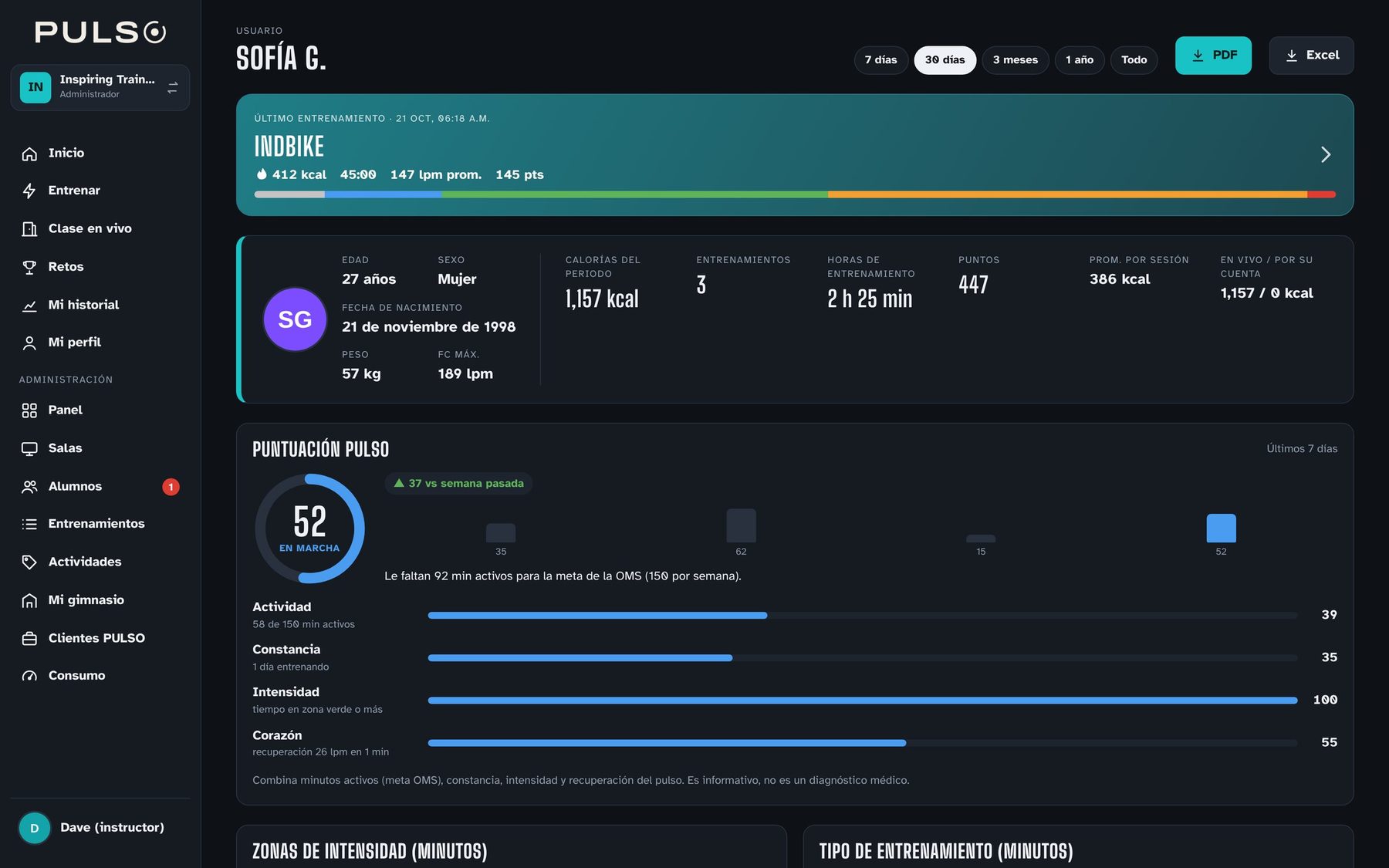1389x868 pixels.
Task: Click the Intensidad progress bar
Action: [x=863, y=701]
